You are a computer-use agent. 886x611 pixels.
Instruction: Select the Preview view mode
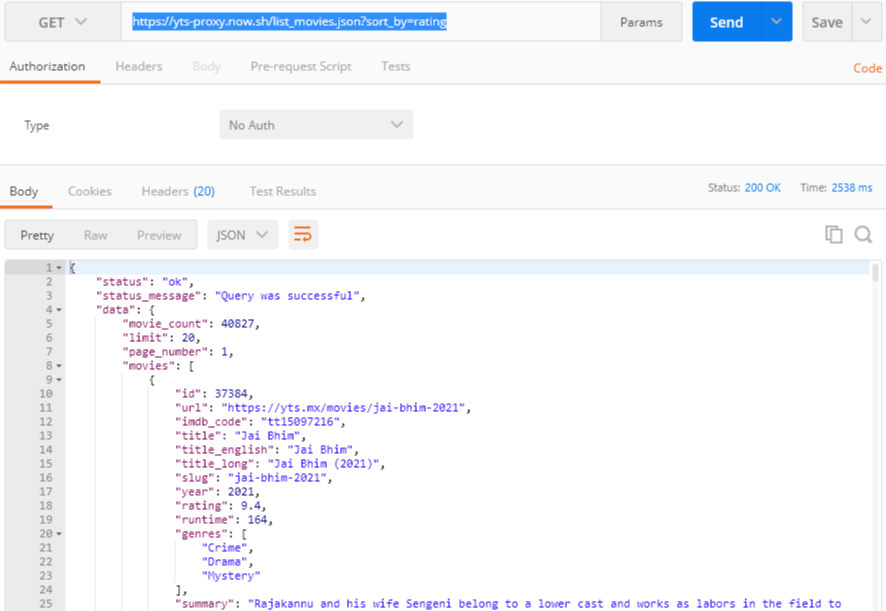tap(159, 235)
